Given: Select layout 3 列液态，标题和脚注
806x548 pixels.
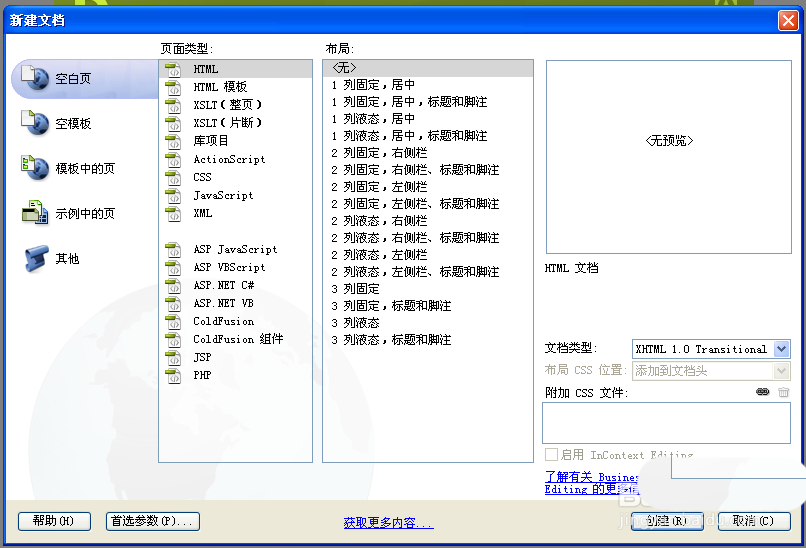Looking at the screenshot, I should pyautogui.click(x=428, y=339).
